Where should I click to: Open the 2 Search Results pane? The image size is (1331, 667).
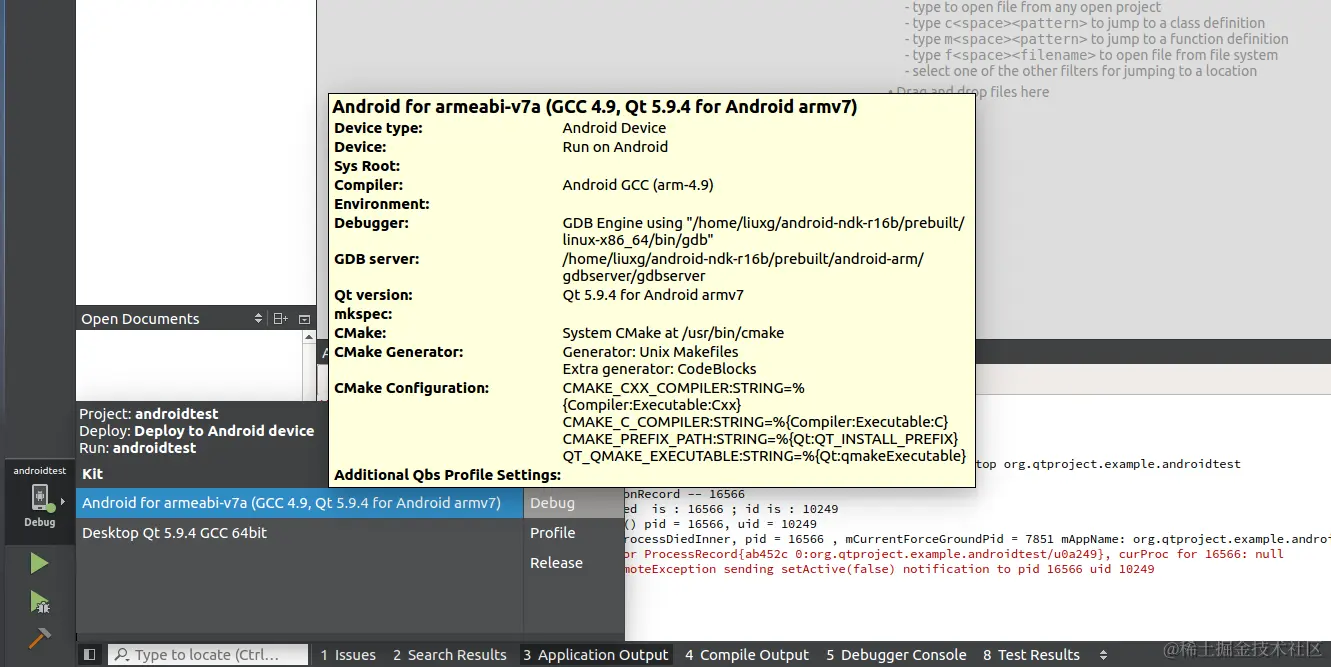(x=450, y=655)
